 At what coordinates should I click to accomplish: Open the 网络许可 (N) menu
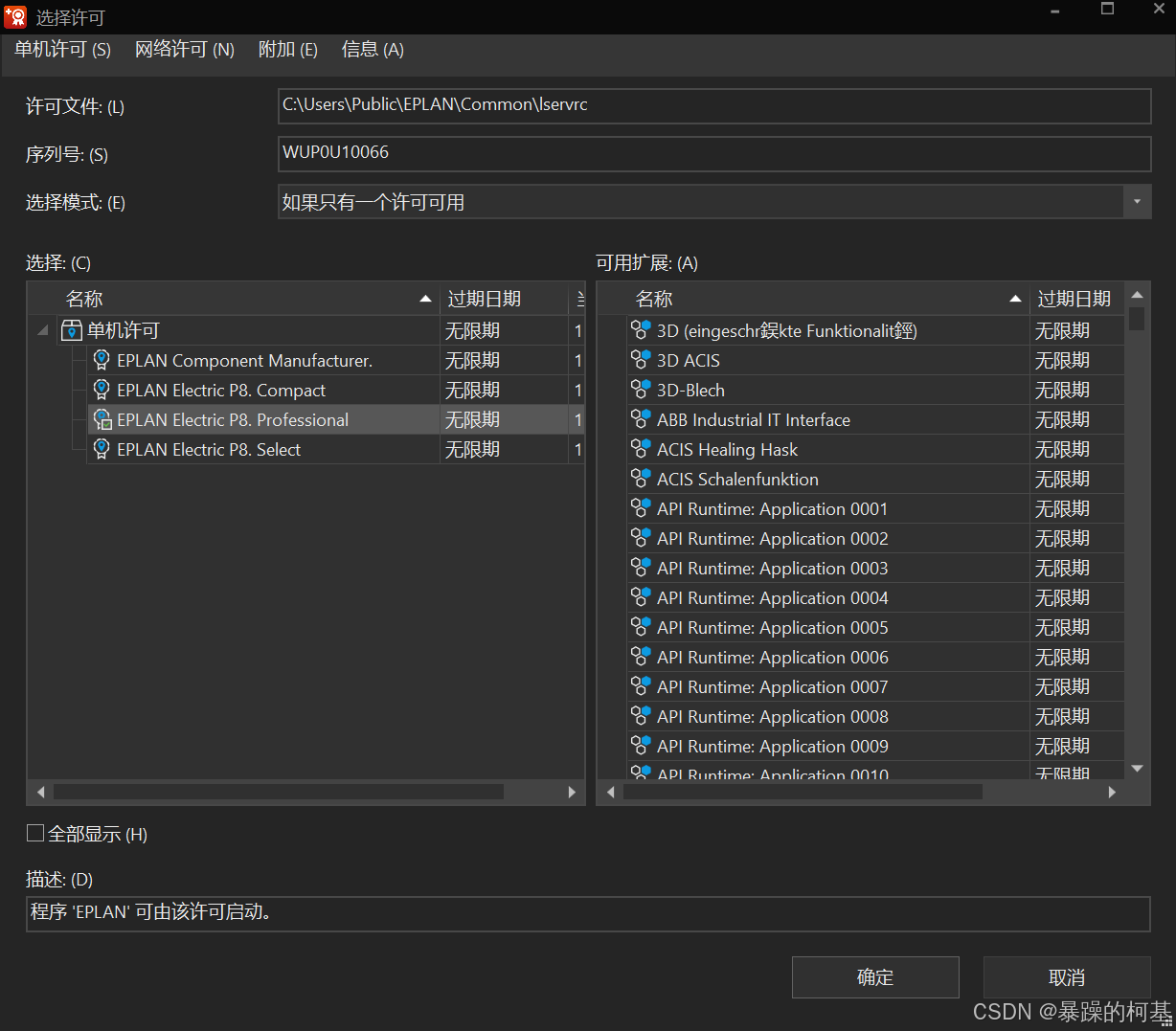coord(185,50)
